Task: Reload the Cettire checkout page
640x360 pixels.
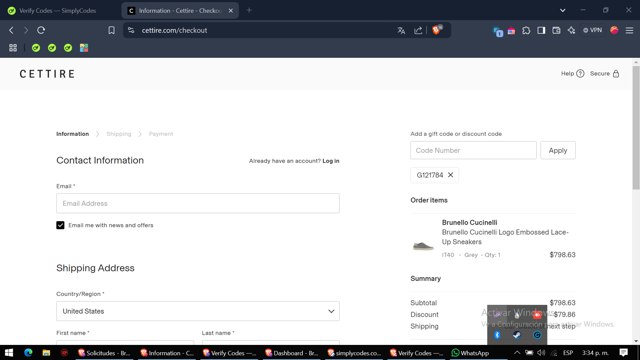Action: tap(41, 30)
